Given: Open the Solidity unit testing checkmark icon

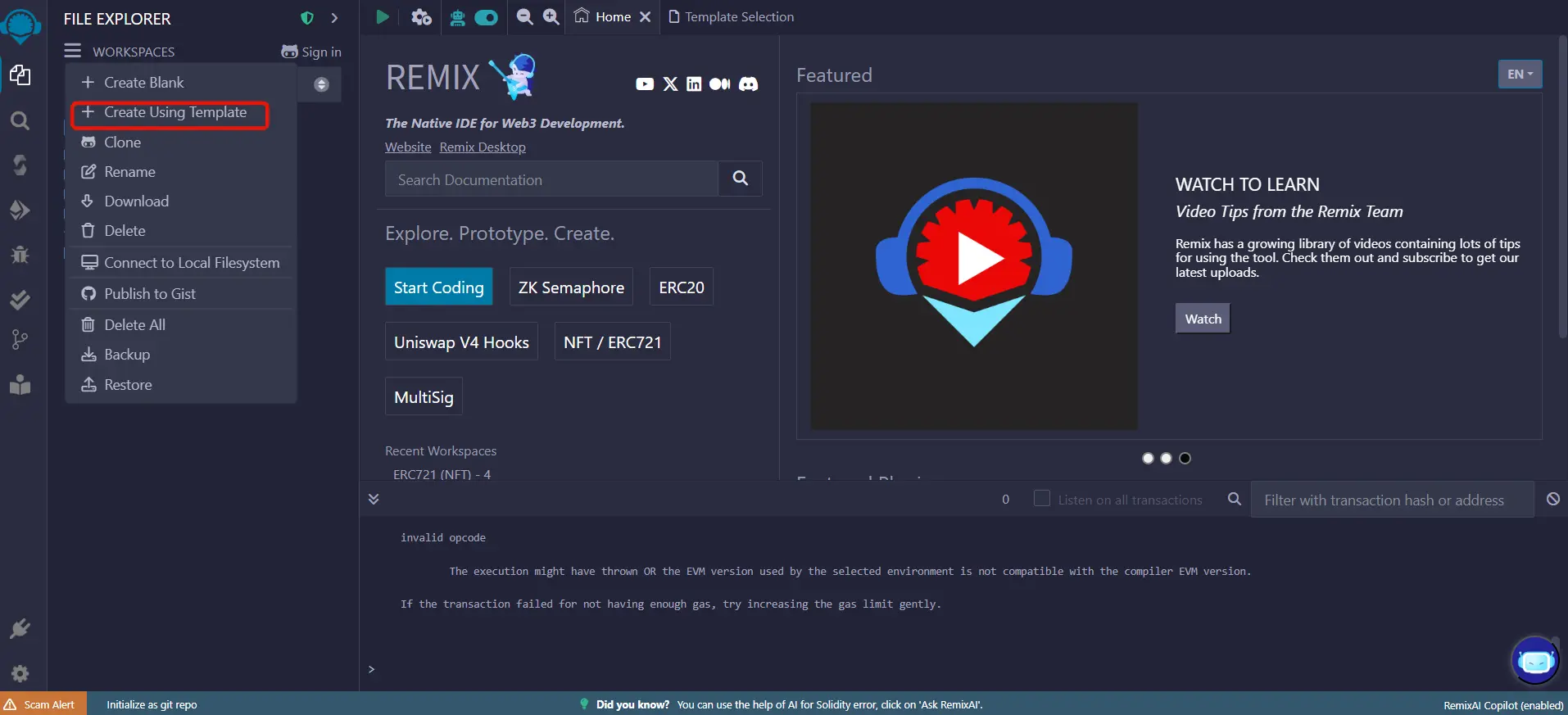Looking at the screenshot, I should pyautogui.click(x=20, y=299).
